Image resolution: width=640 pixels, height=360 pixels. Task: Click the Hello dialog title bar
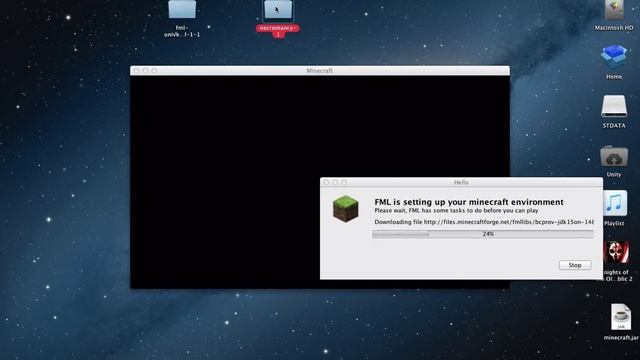(x=461, y=182)
